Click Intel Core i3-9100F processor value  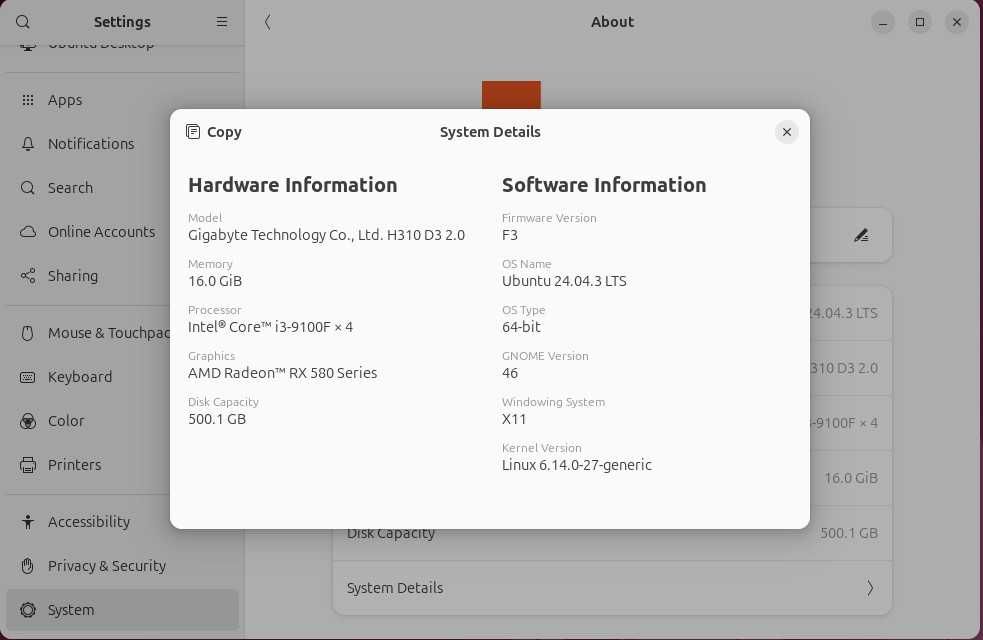270,327
